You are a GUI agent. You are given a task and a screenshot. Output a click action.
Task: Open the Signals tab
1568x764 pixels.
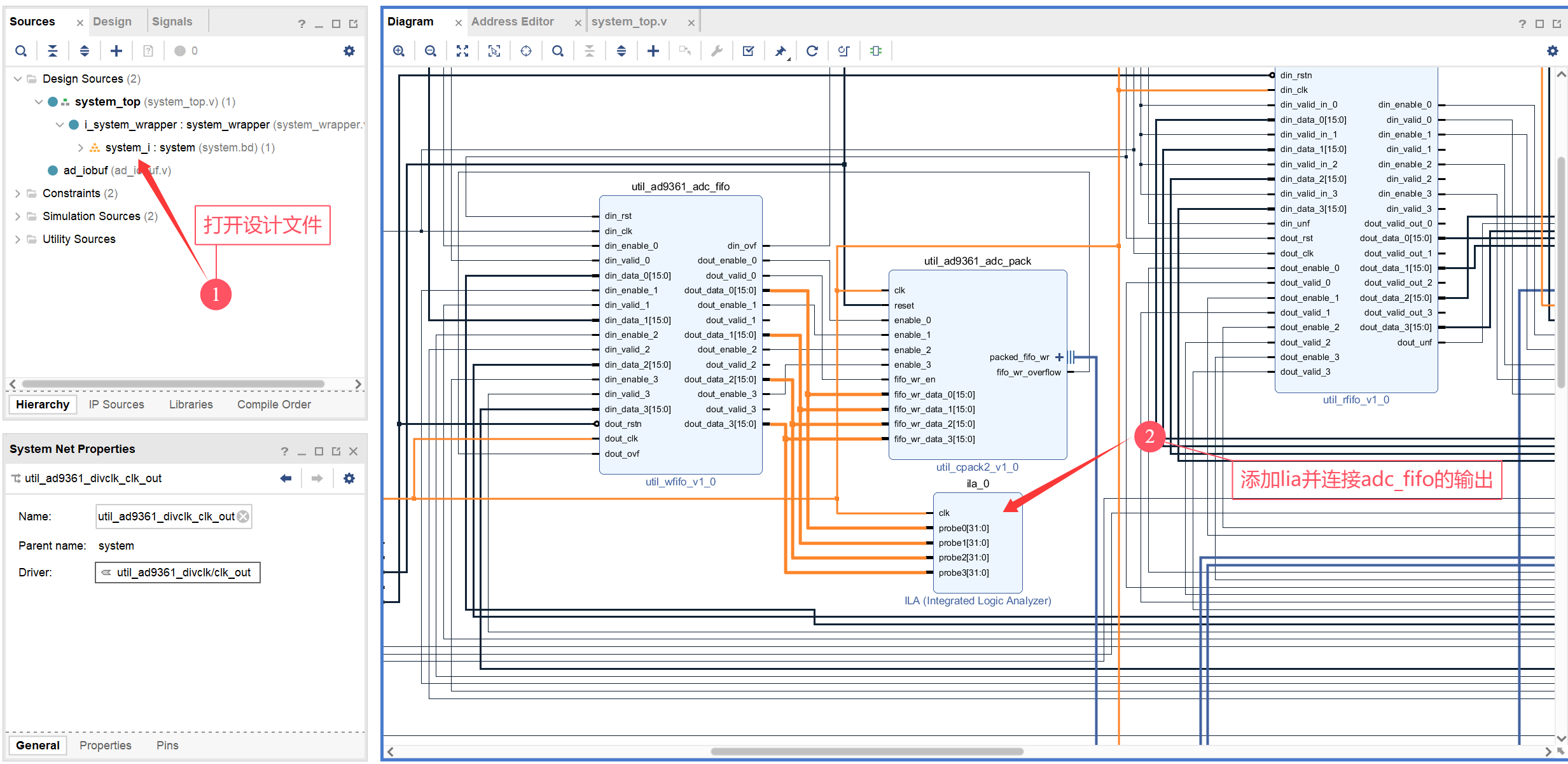[x=172, y=22]
